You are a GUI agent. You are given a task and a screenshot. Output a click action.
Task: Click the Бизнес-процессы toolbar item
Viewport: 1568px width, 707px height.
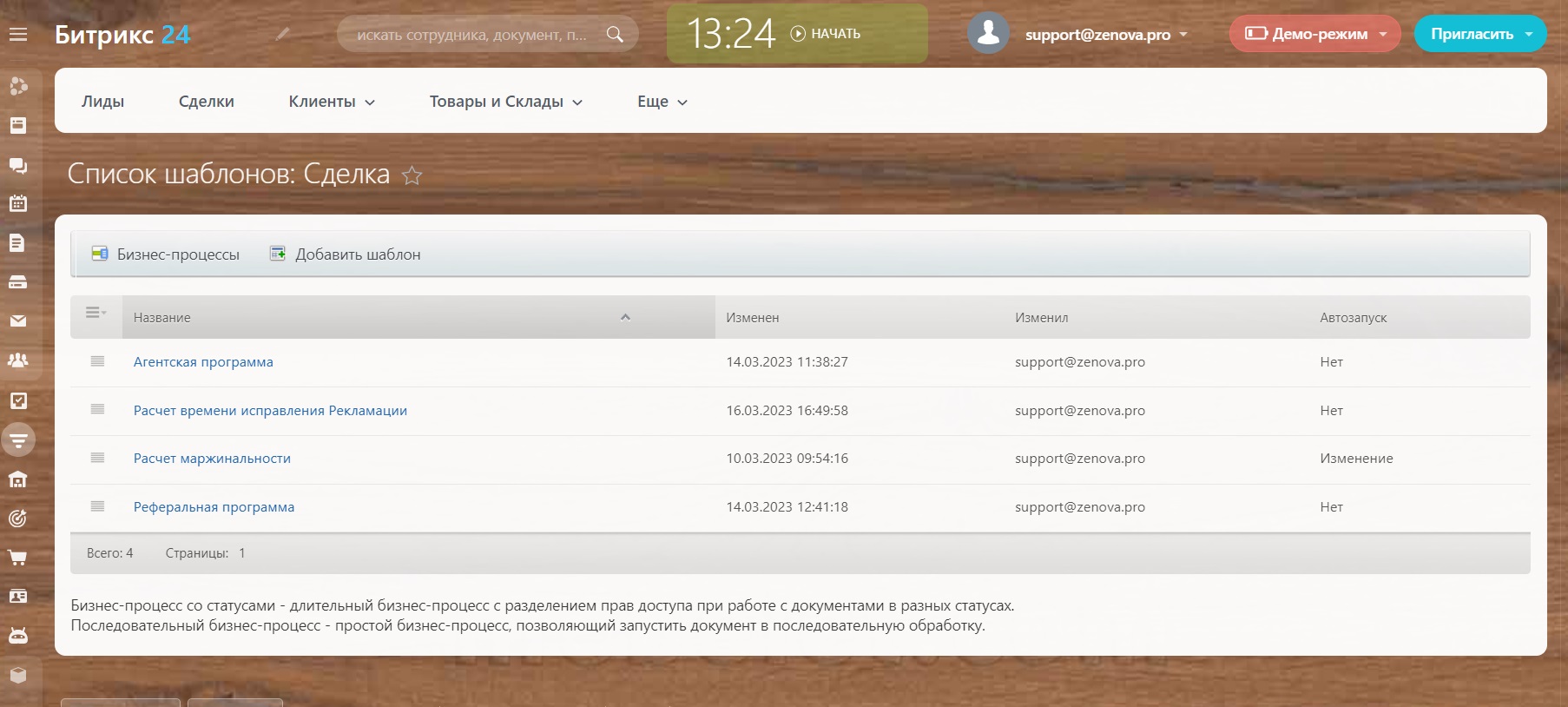pyautogui.click(x=166, y=254)
